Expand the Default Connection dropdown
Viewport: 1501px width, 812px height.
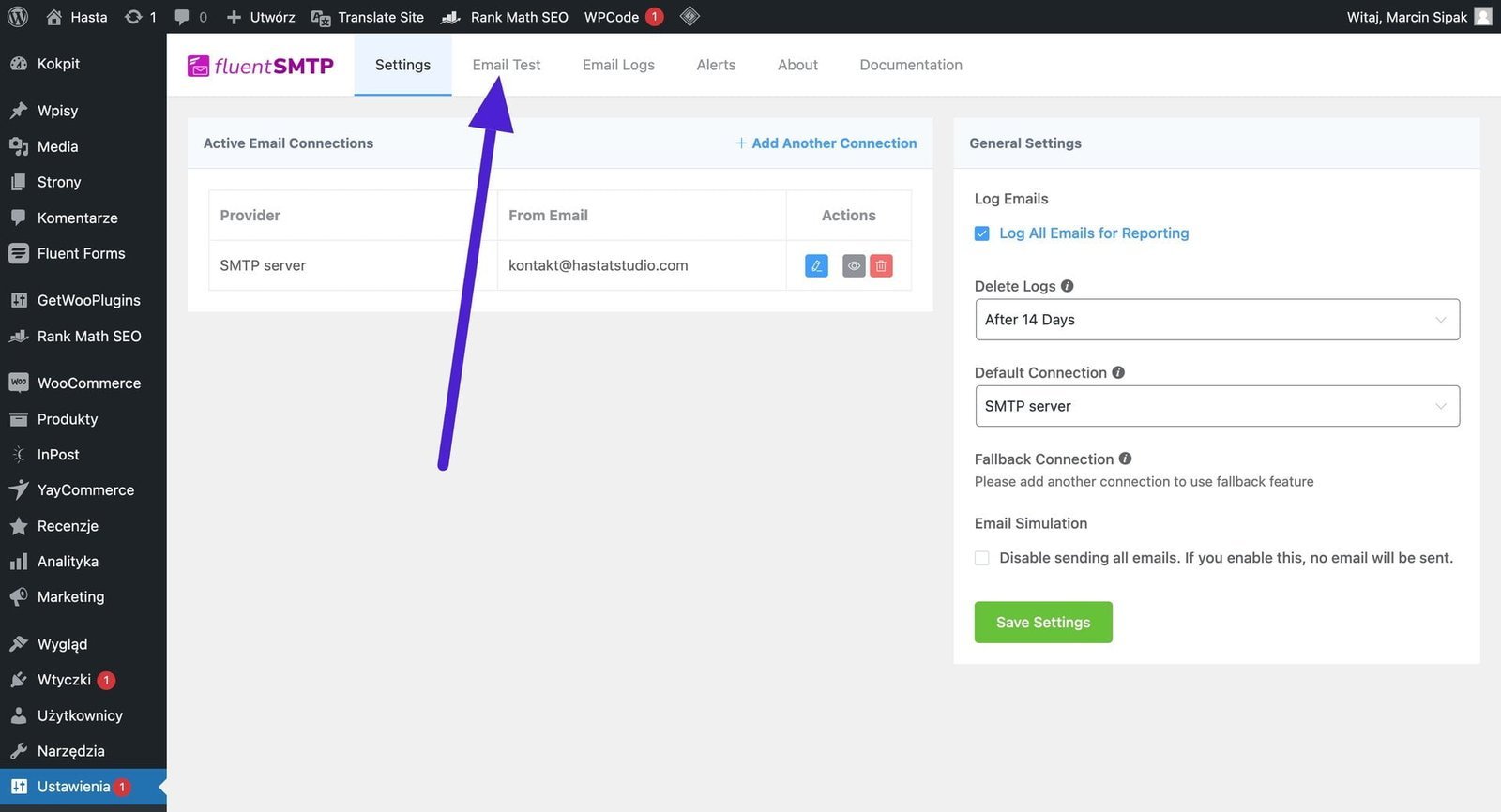1217,406
